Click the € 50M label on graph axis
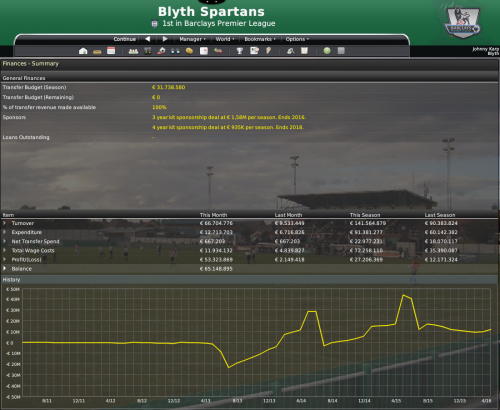This screenshot has height=410, width=500. [x=13, y=289]
